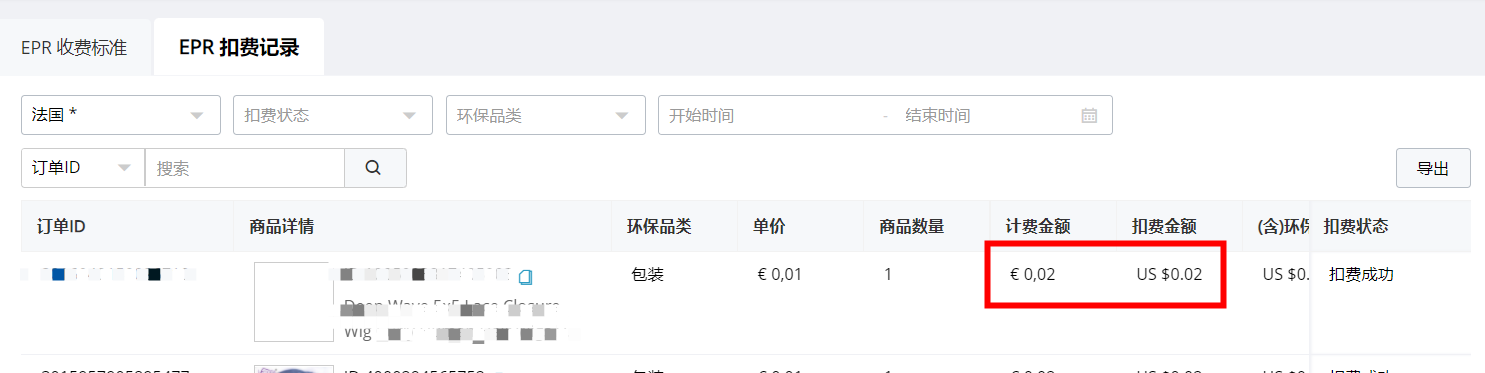The width and height of the screenshot is (1485, 373).
Task: Click the US $0.02 deduction amount cell
Action: pos(1169,274)
